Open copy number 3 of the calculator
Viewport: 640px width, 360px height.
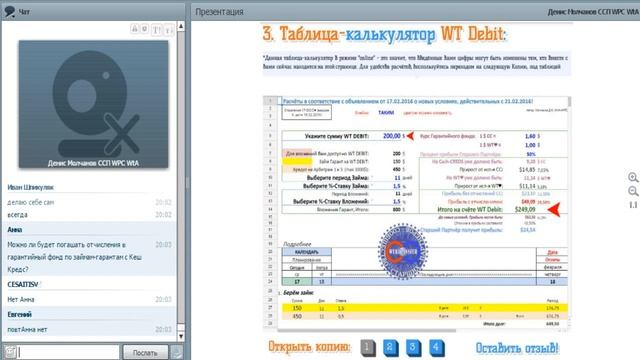[x=413, y=348]
